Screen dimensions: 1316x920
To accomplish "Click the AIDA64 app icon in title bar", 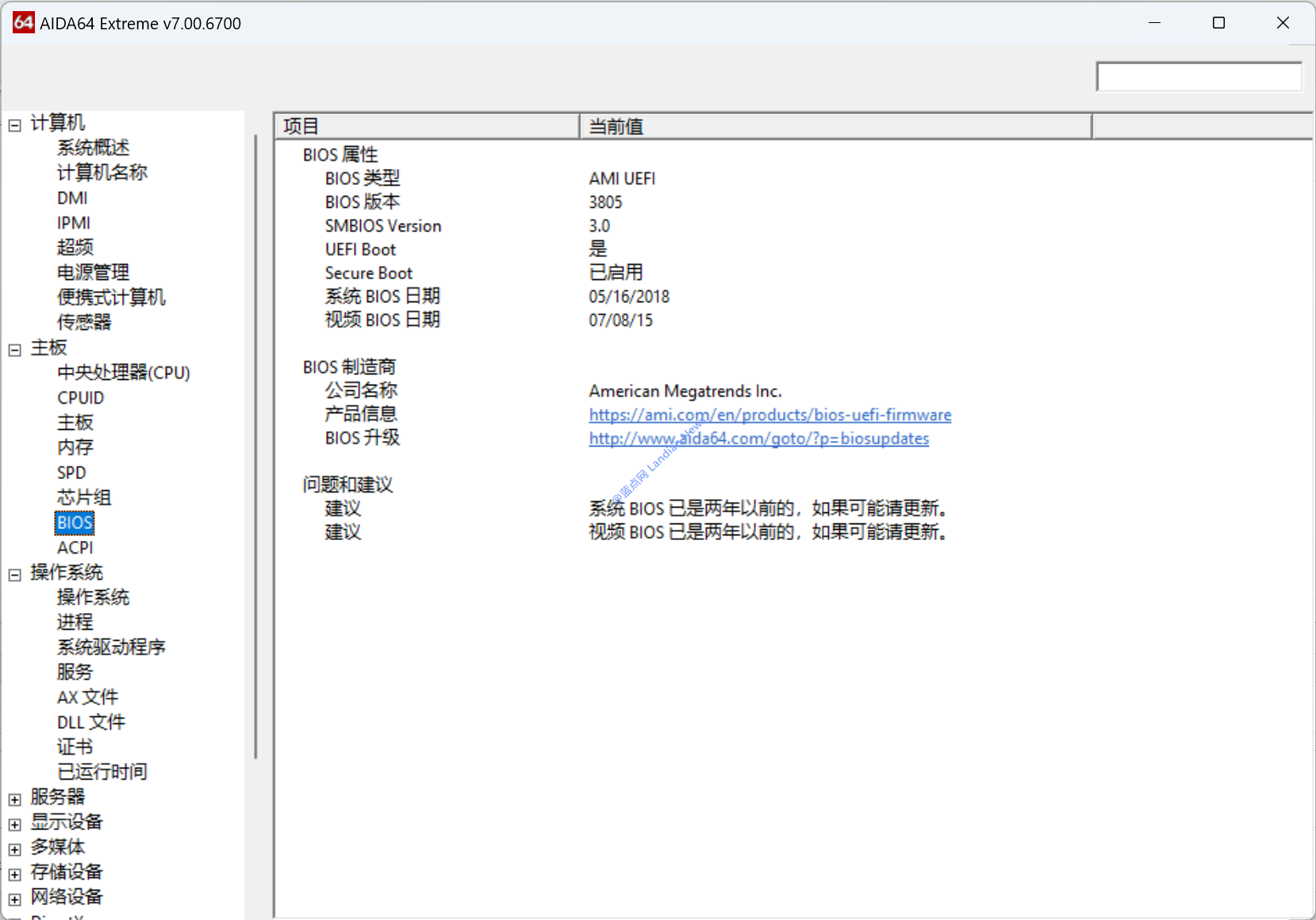I will [23, 23].
